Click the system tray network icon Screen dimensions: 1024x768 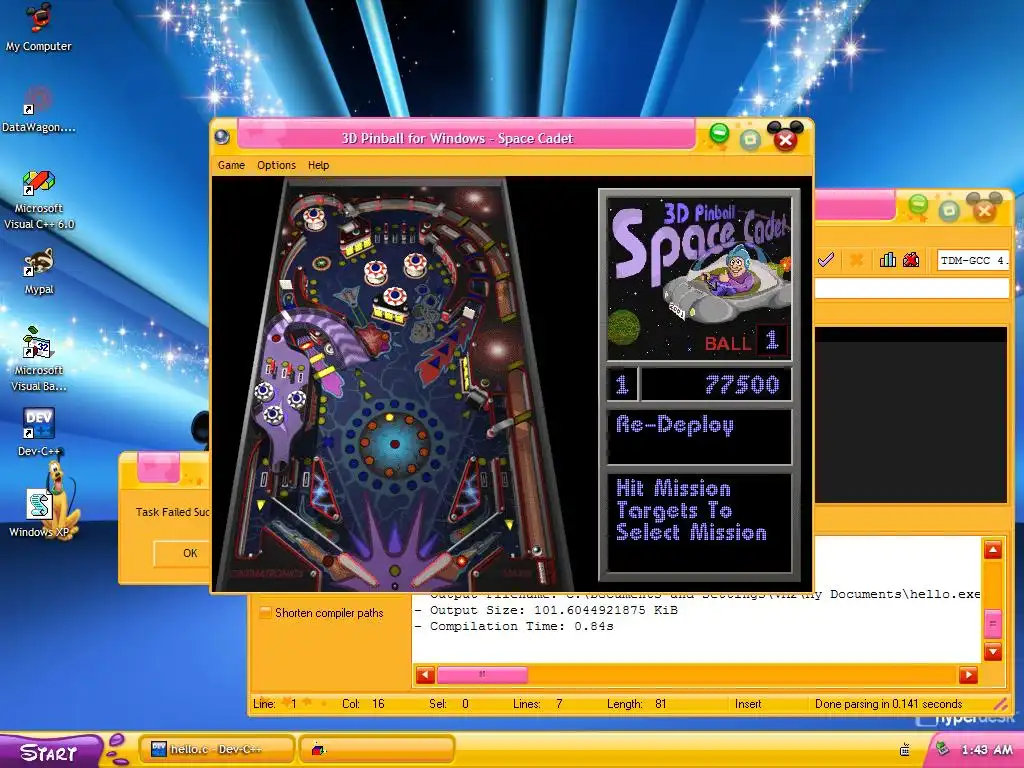[x=904, y=750]
